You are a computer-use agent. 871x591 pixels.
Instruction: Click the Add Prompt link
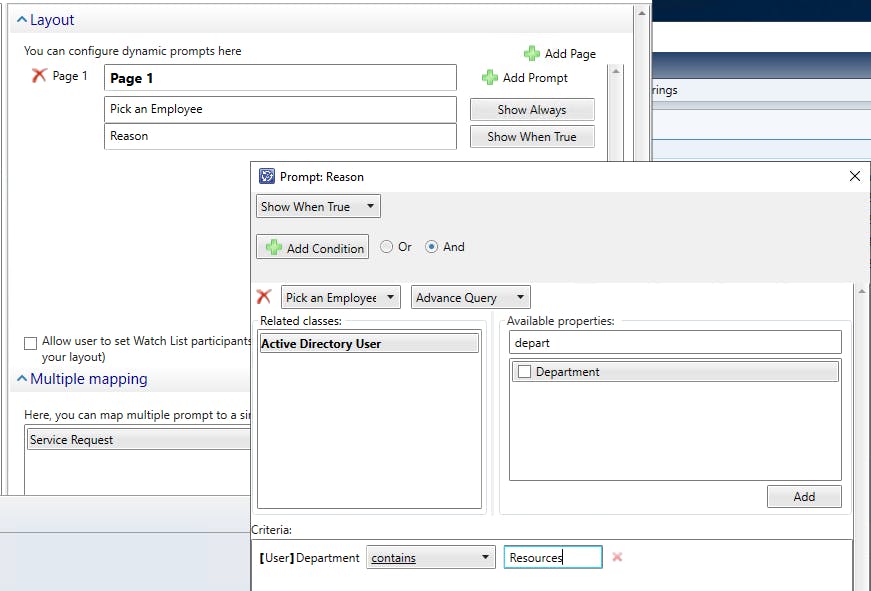(x=535, y=78)
